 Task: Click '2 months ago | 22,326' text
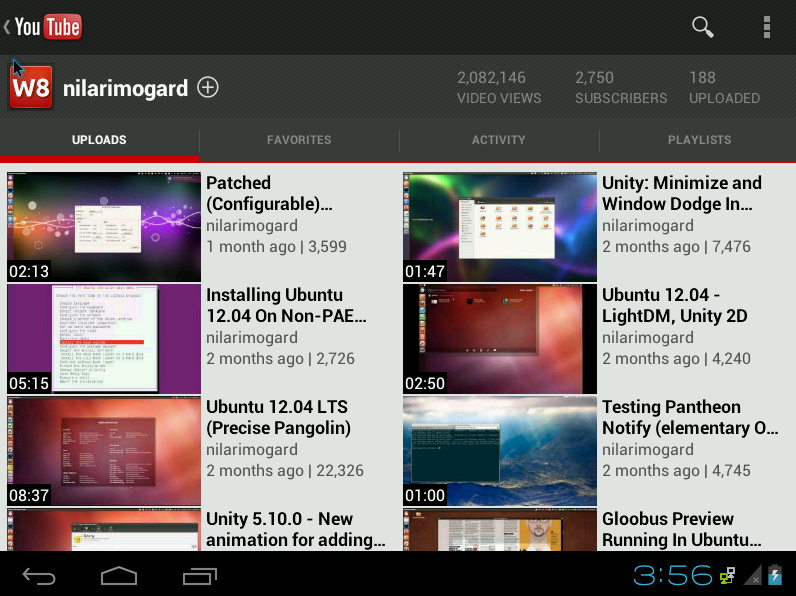point(285,471)
